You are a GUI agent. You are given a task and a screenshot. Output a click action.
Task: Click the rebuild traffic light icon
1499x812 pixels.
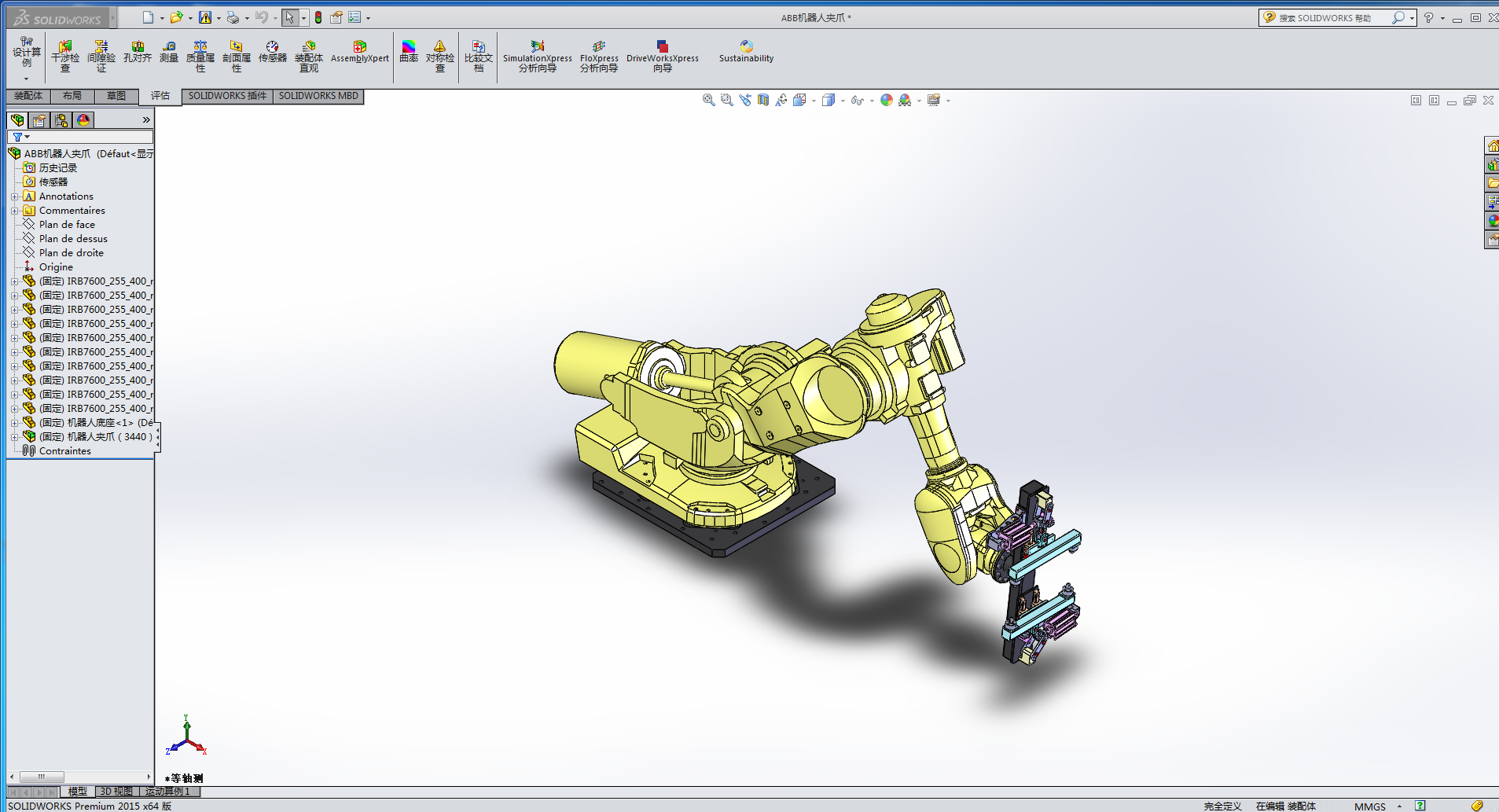(x=318, y=17)
